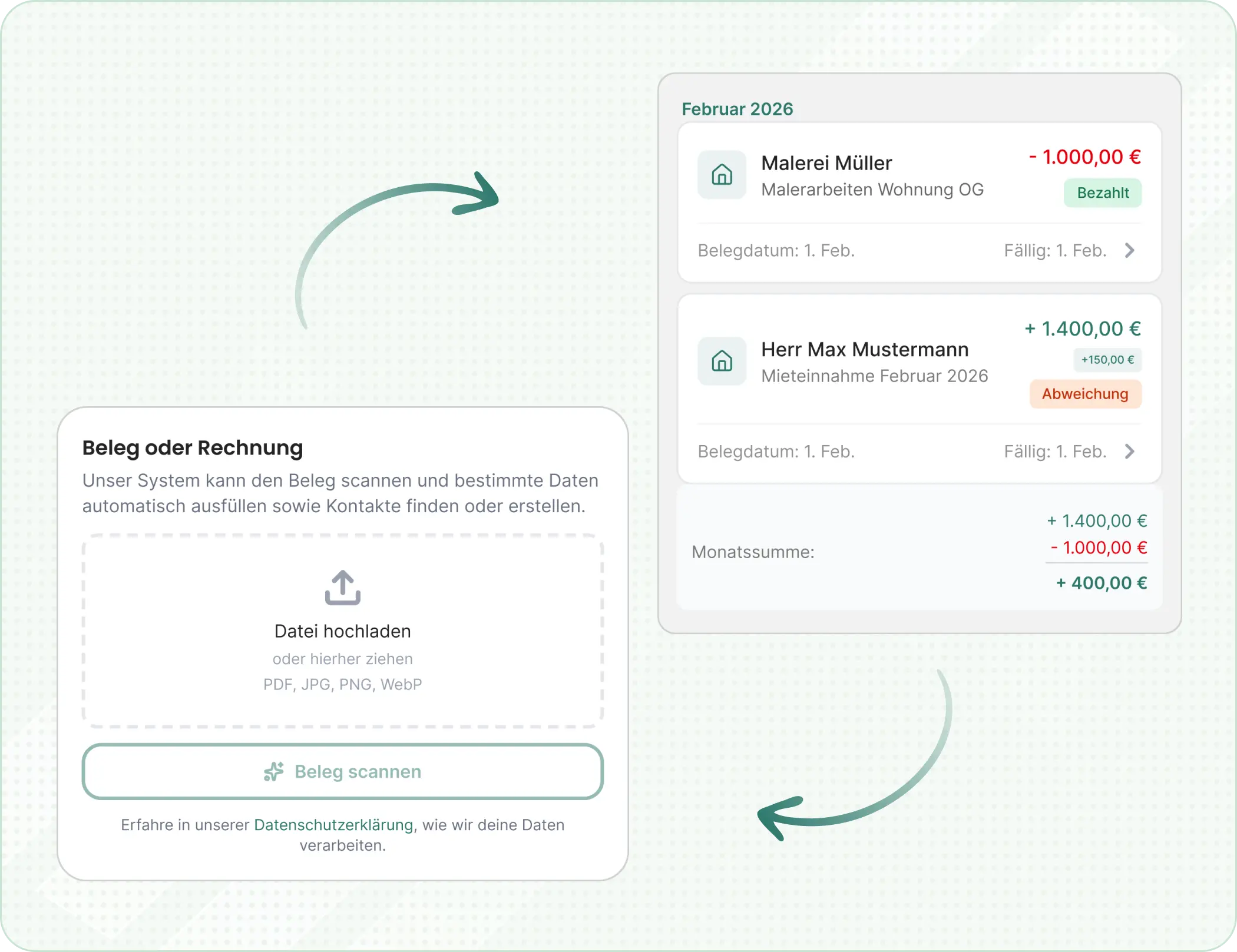The image size is (1237, 952).
Task: Click the - 1.000,00 € amount on Malerei Müller
Action: pyautogui.click(x=1084, y=157)
